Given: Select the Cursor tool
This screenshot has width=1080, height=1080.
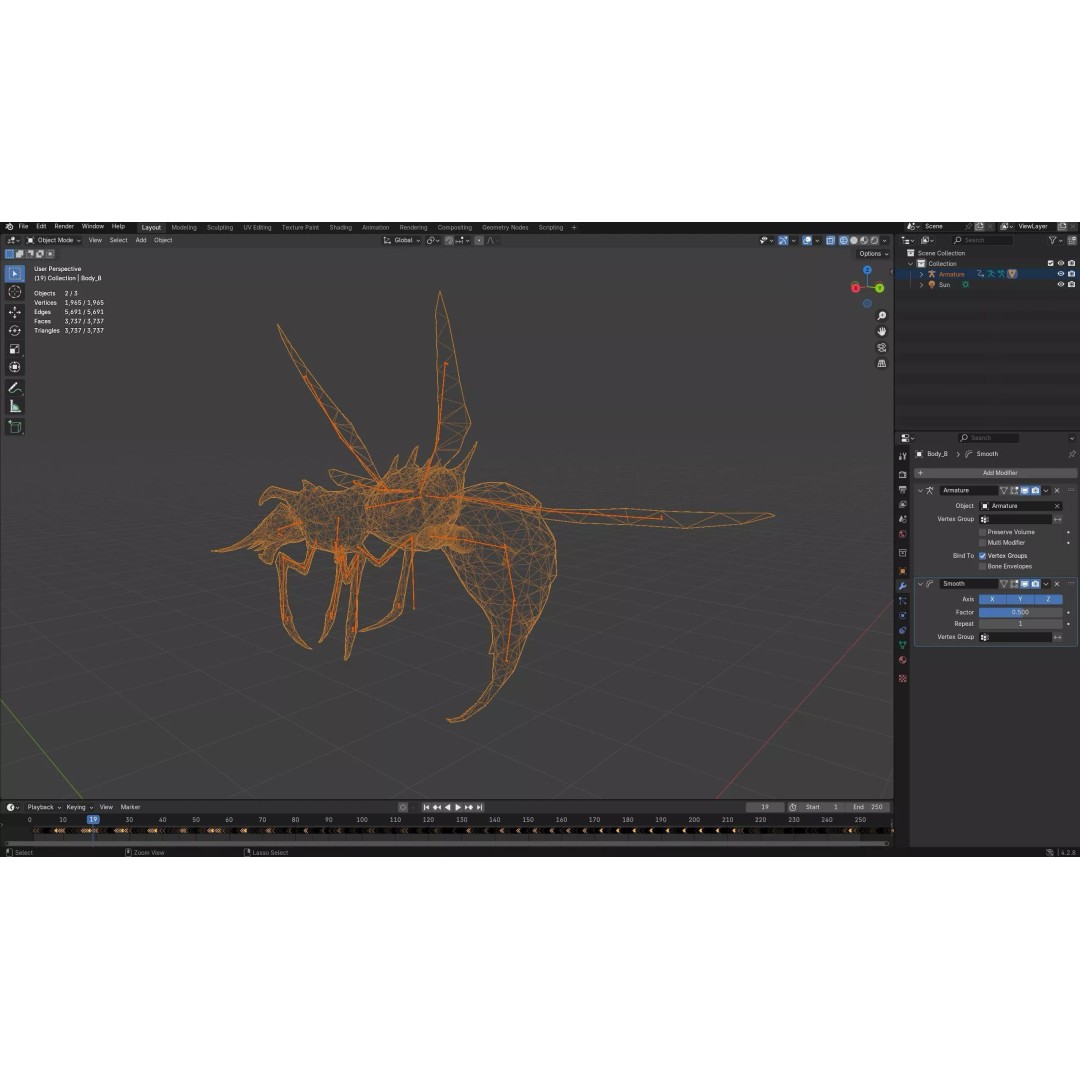Looking at the screenshot, I should click(14, 292).
